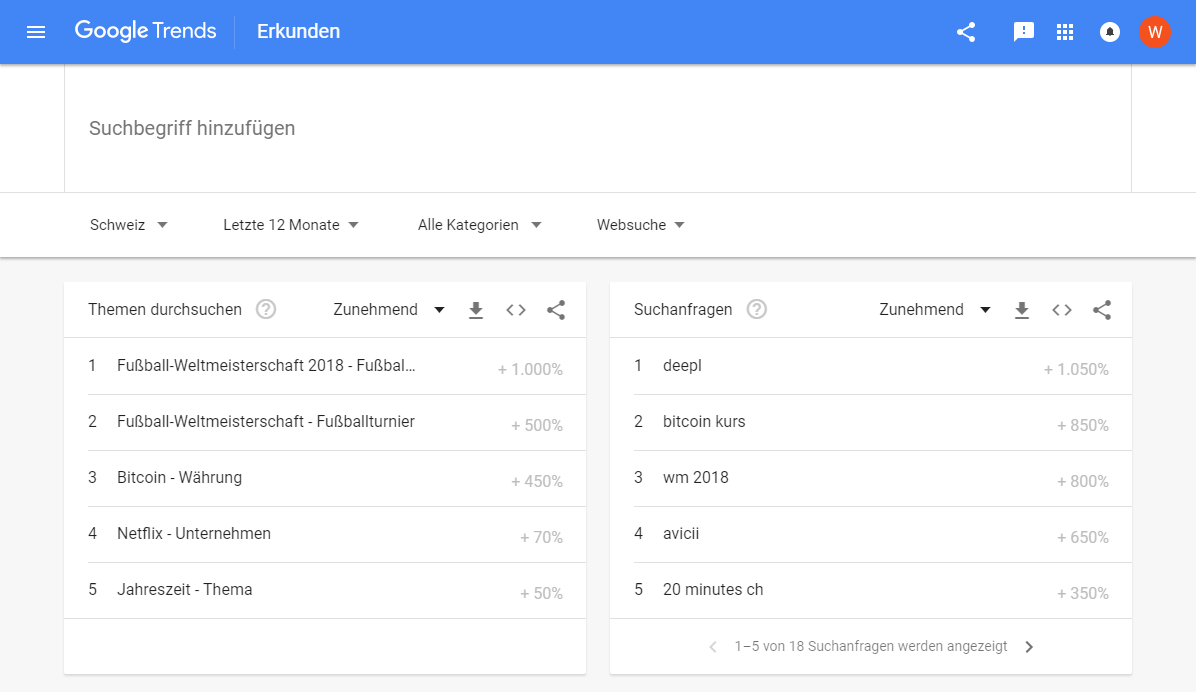1196x692 pixels.
Task: Click the share icon in header
Action: click(966, 31)
